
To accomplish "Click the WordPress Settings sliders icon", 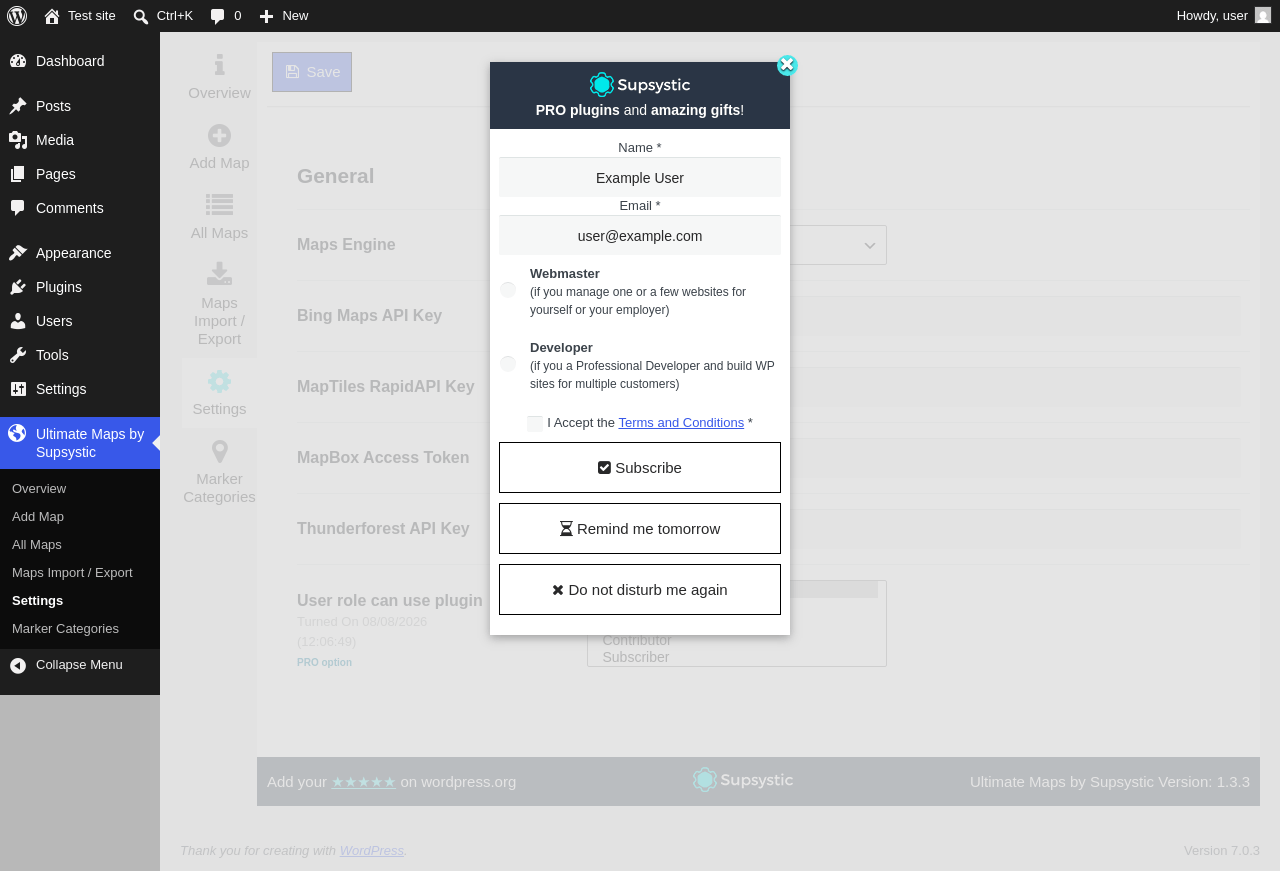I will (x=18, y=389).
